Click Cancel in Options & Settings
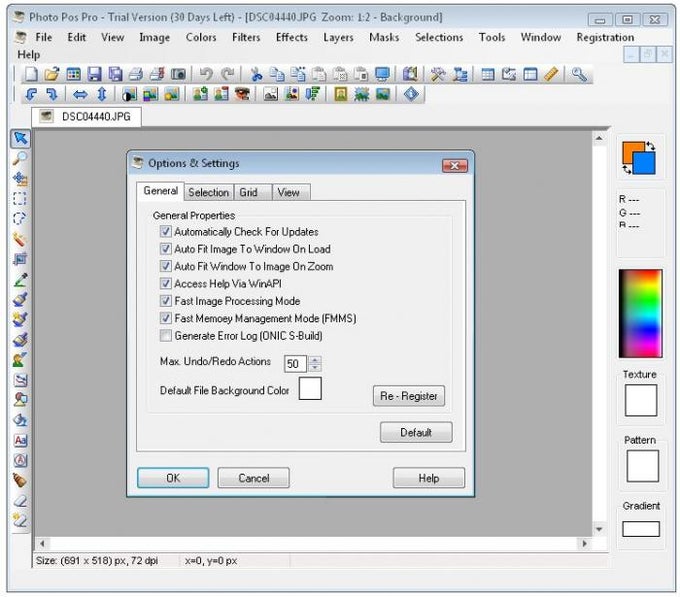The image size is (680, 597). (x=254, y=478)
